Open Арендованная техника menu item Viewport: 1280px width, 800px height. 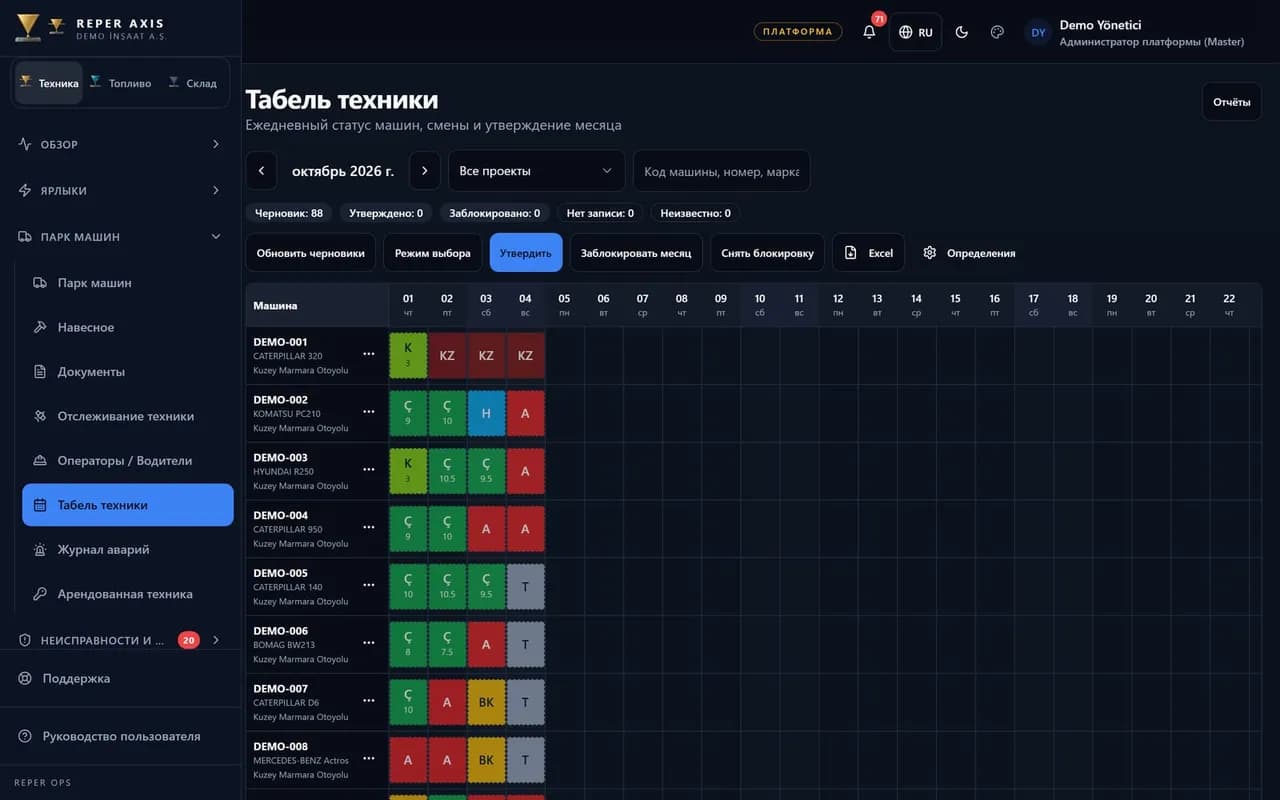(x=128, y=594)
